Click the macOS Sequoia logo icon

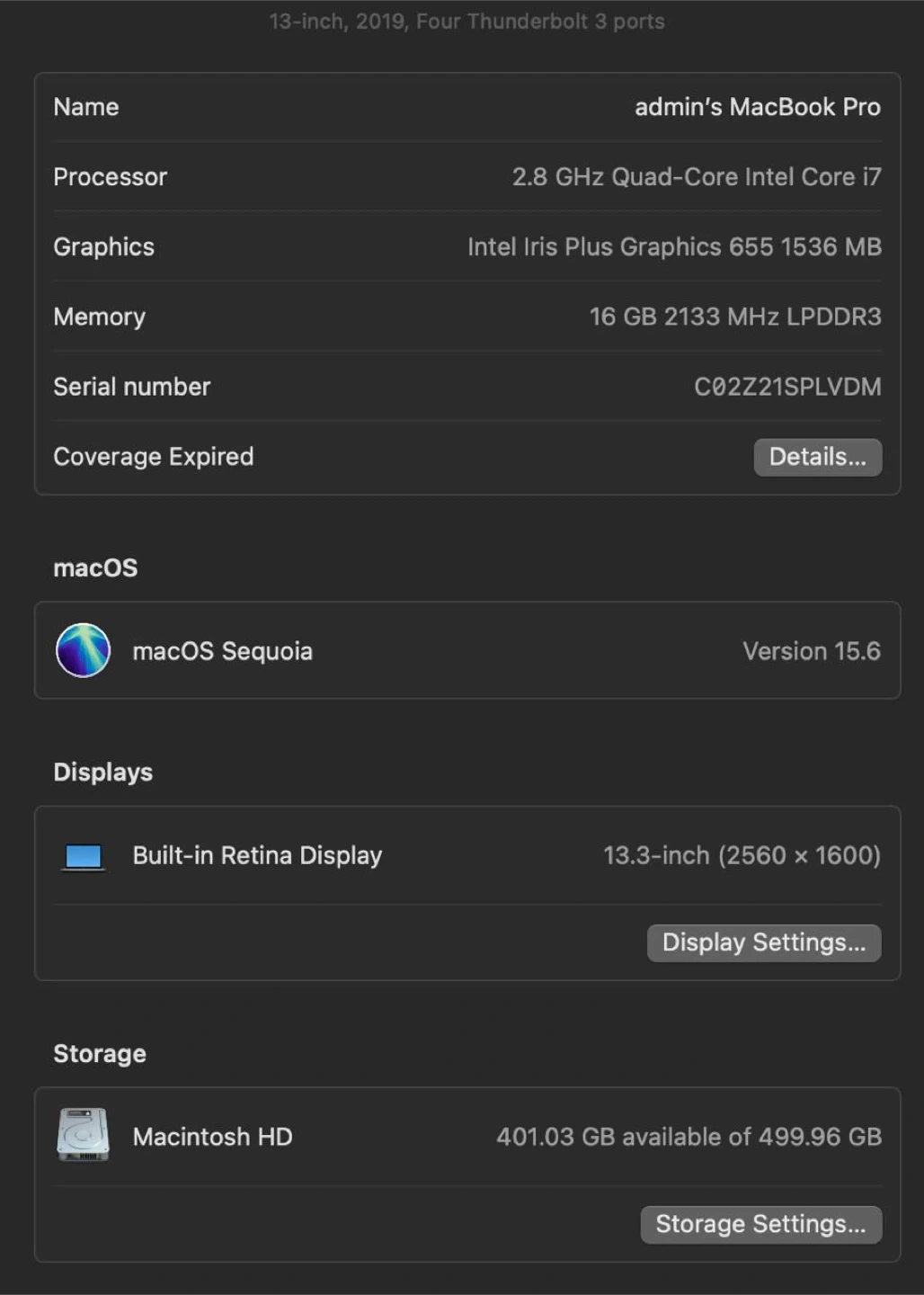(x=83, y=650)
